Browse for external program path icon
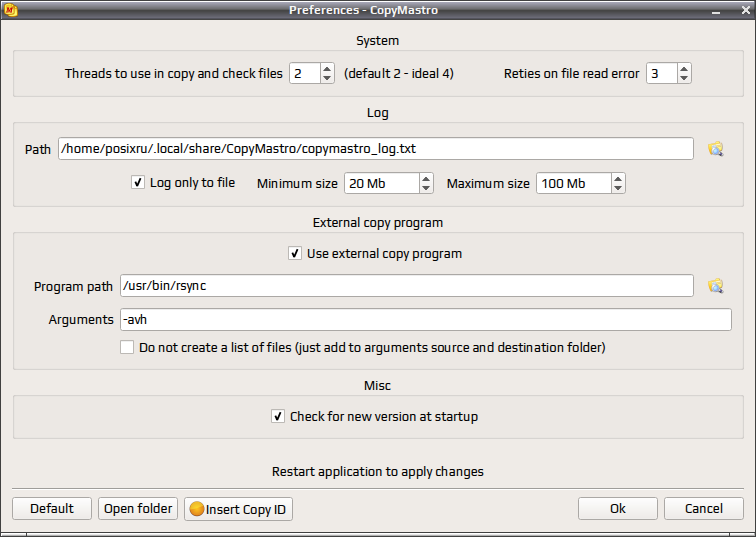756x537 pixels. (x=716, y=286)
